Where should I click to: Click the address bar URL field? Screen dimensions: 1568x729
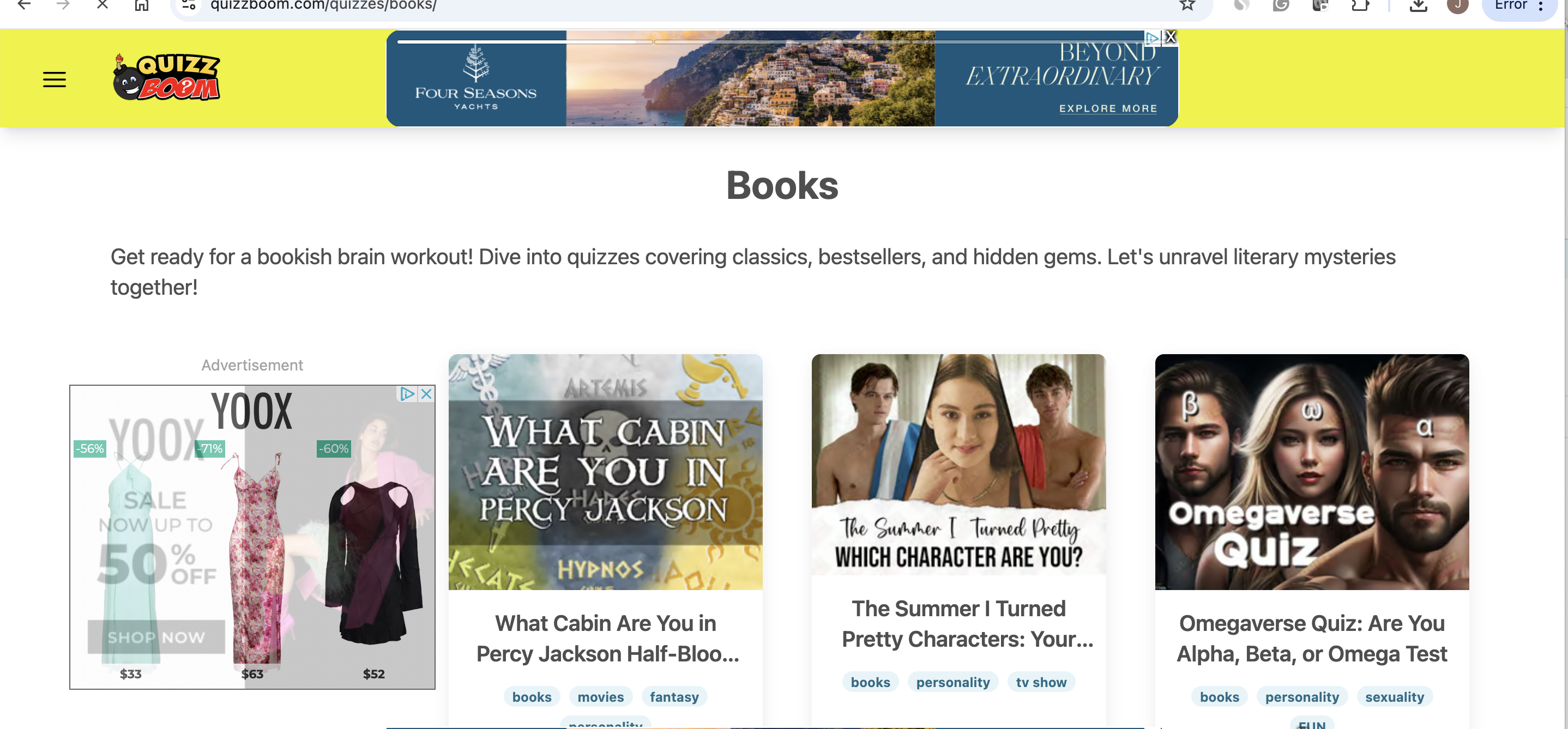pos(670,5)
